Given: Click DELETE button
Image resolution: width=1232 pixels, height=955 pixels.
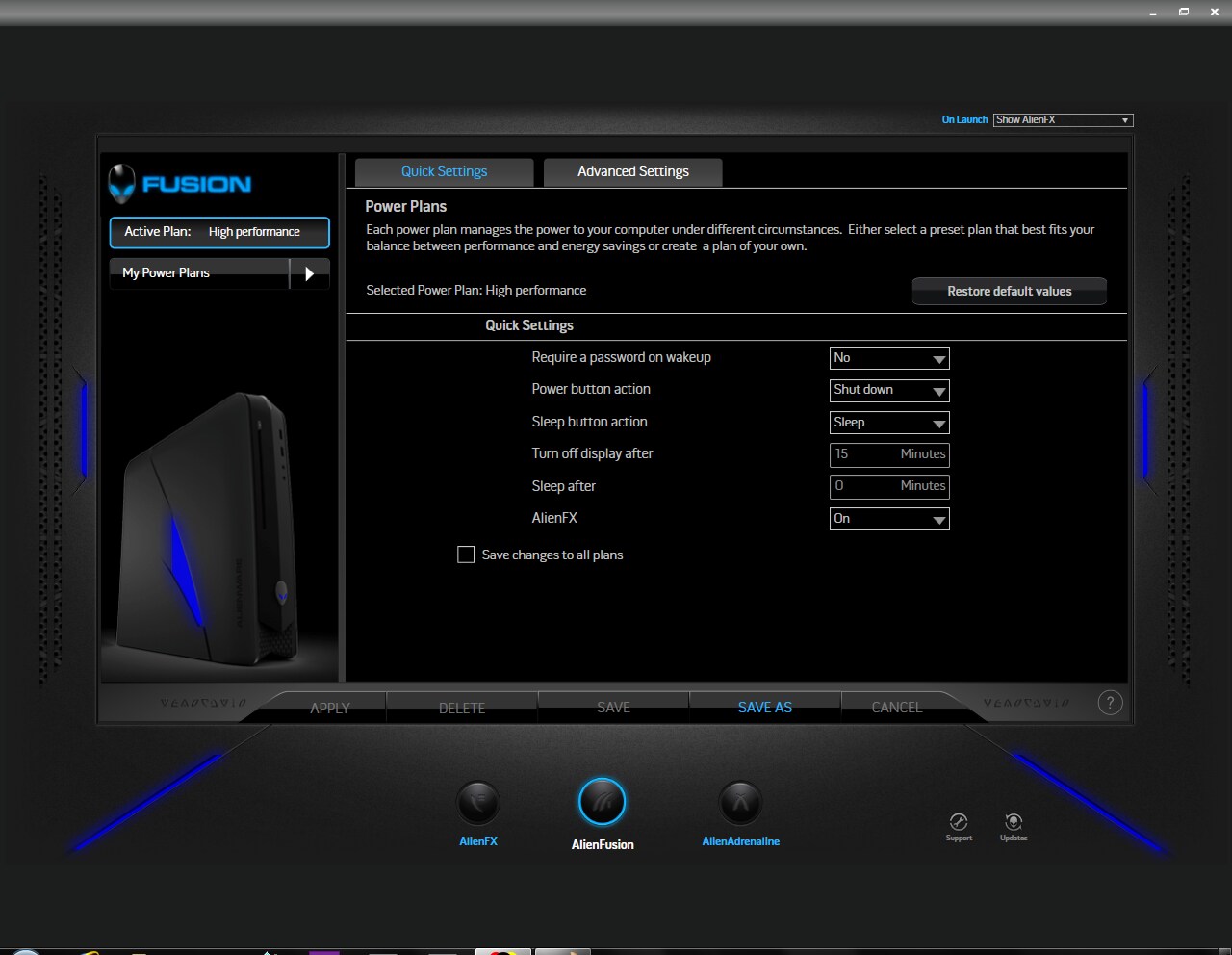Looking at the screenshot, I should pyautogui.click(x=462, y=708).
